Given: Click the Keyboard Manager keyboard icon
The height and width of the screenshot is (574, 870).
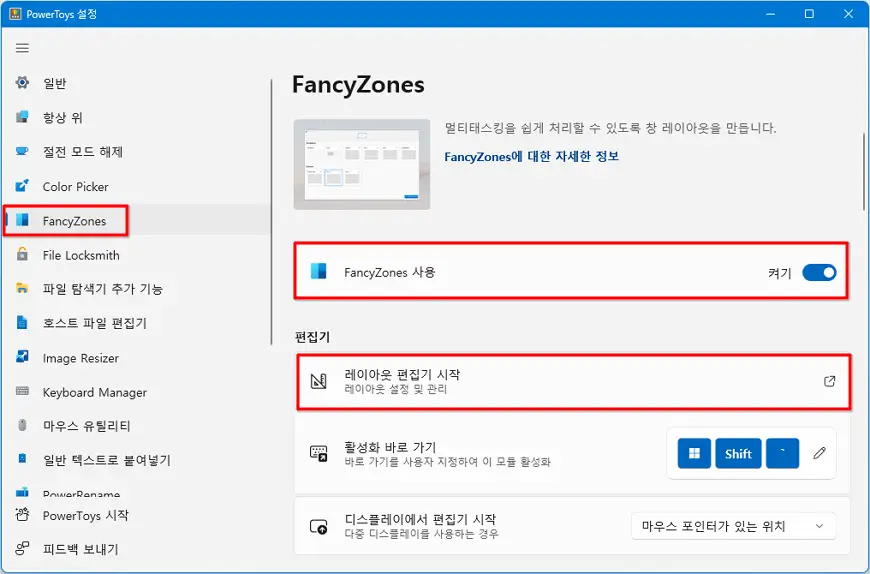Looking at the screenshot, I should 22,392.
